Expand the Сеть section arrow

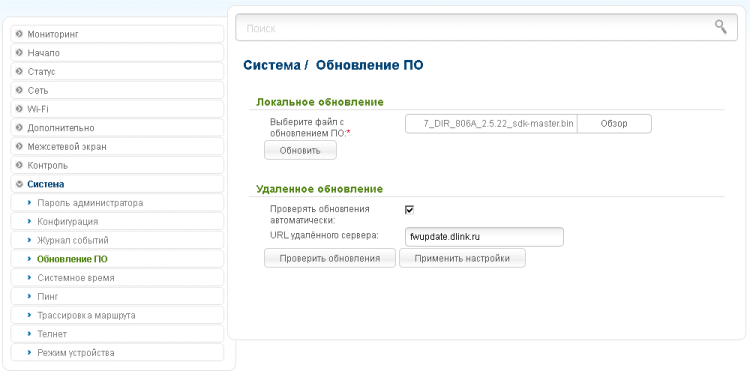point(19,90)
